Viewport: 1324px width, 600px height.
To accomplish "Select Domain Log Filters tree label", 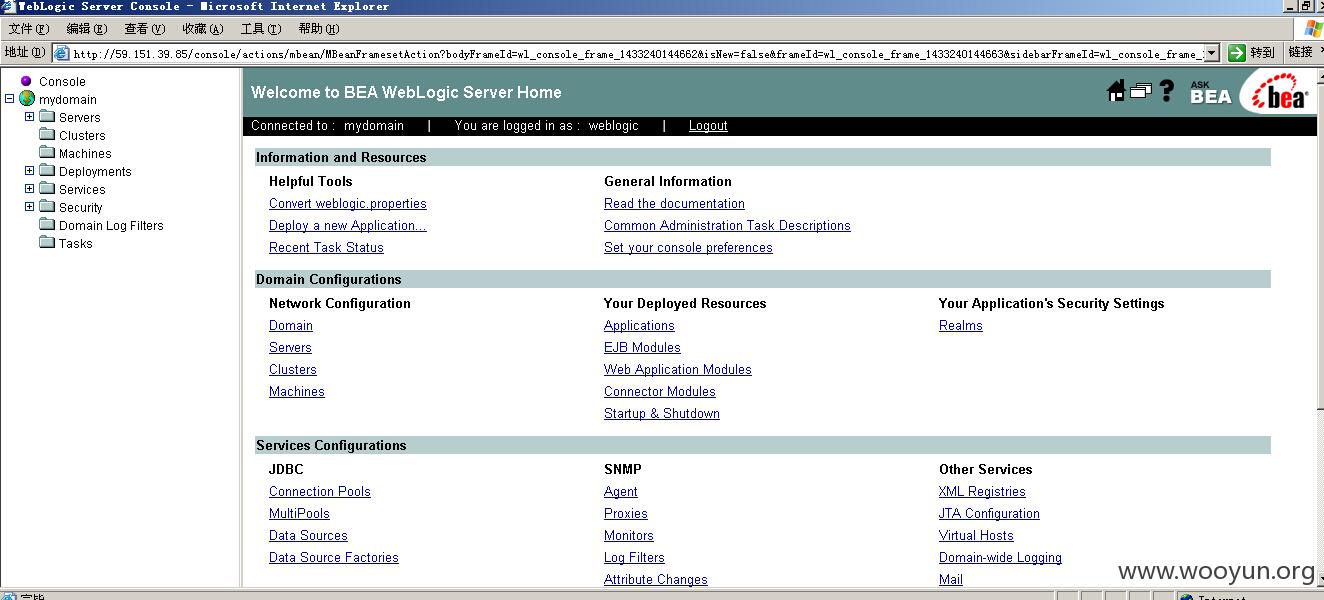I will click(x=111, y=226).
